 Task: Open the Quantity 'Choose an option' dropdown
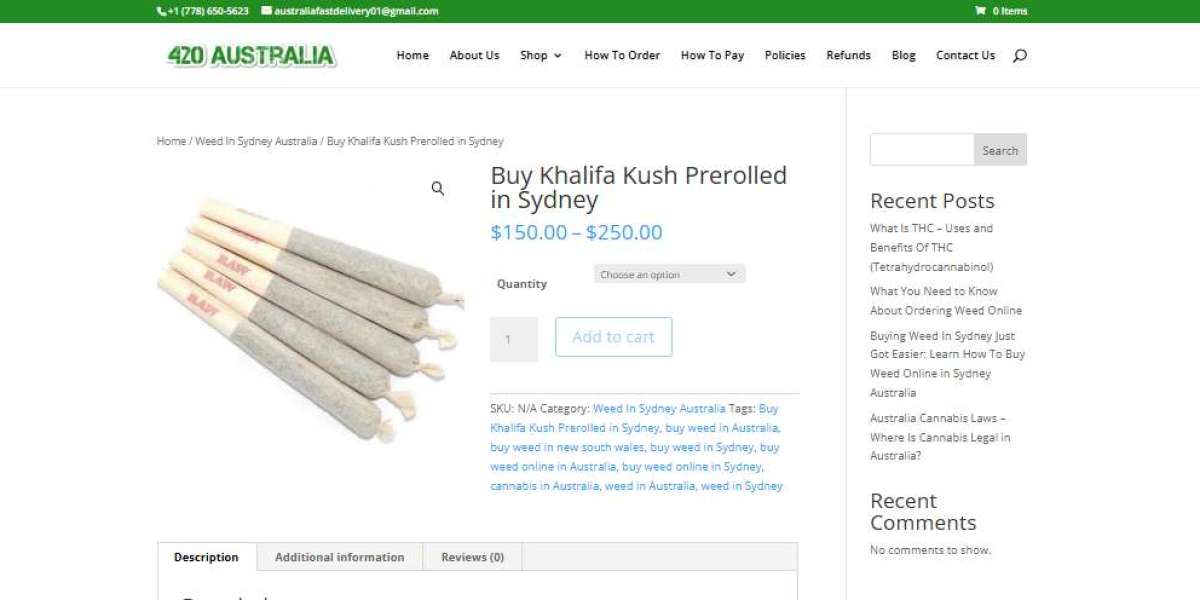point(669,274)
